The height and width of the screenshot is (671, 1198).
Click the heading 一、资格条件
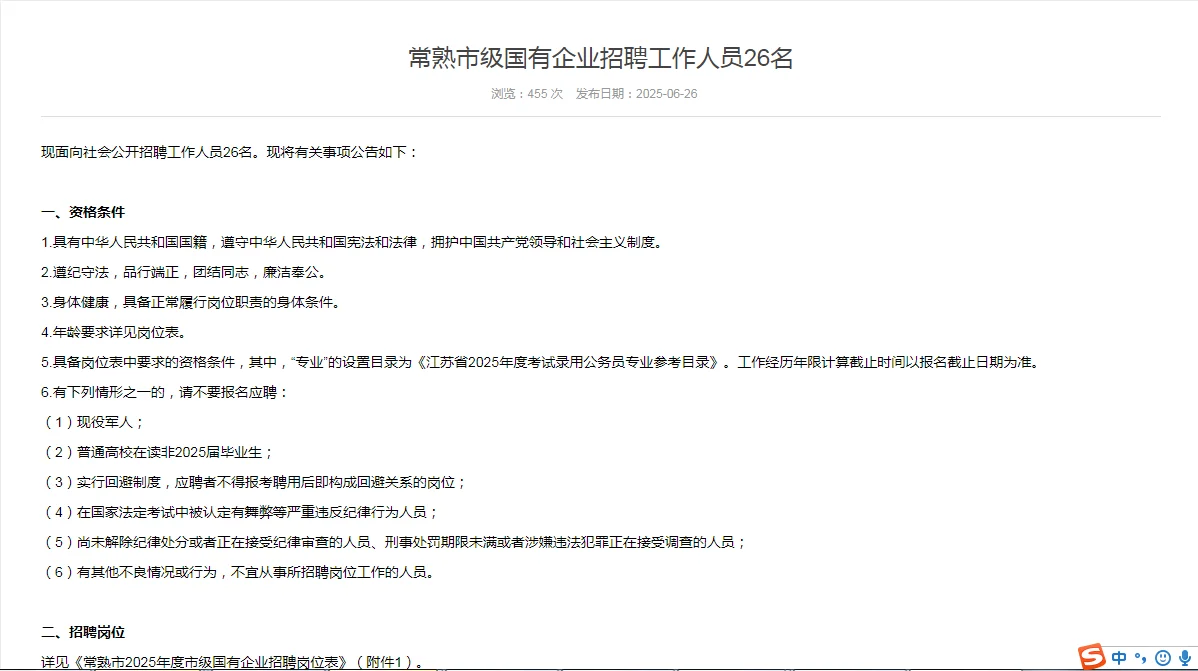83,212
